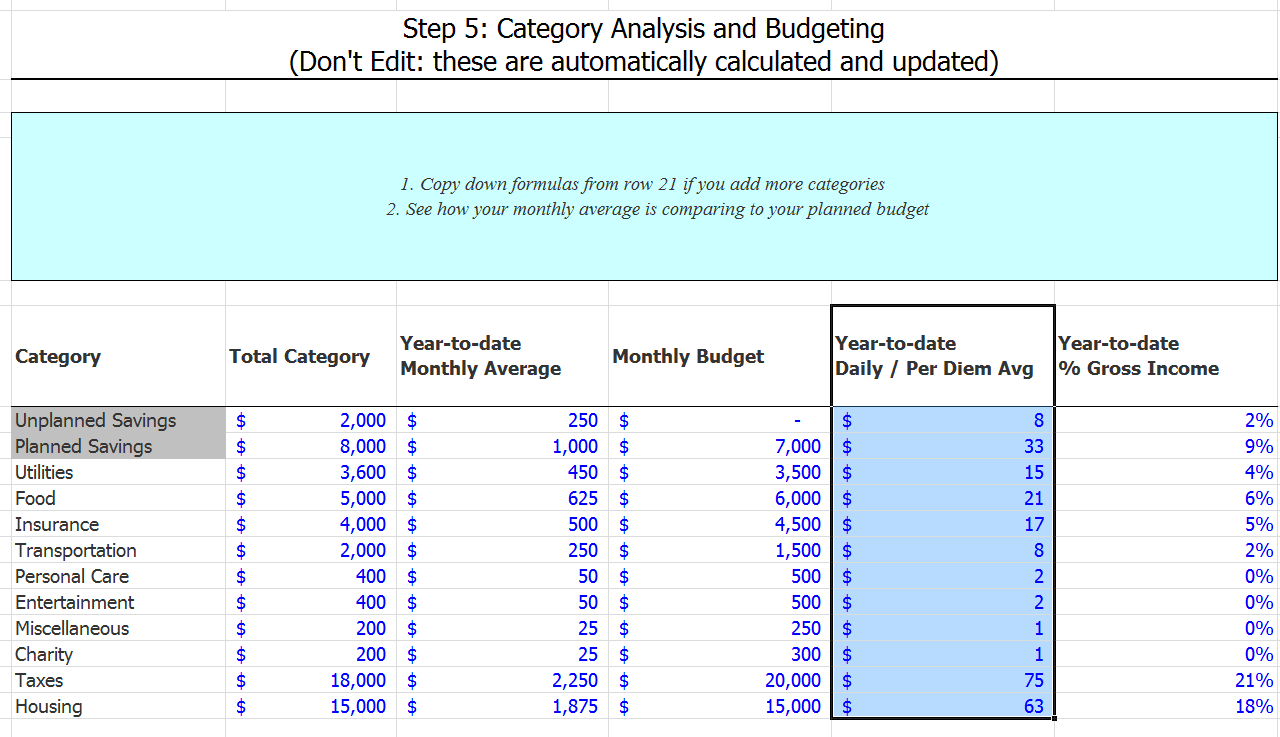Select the Insurance total category value 4,000
1280x737 pixels.
pos(311,524)
